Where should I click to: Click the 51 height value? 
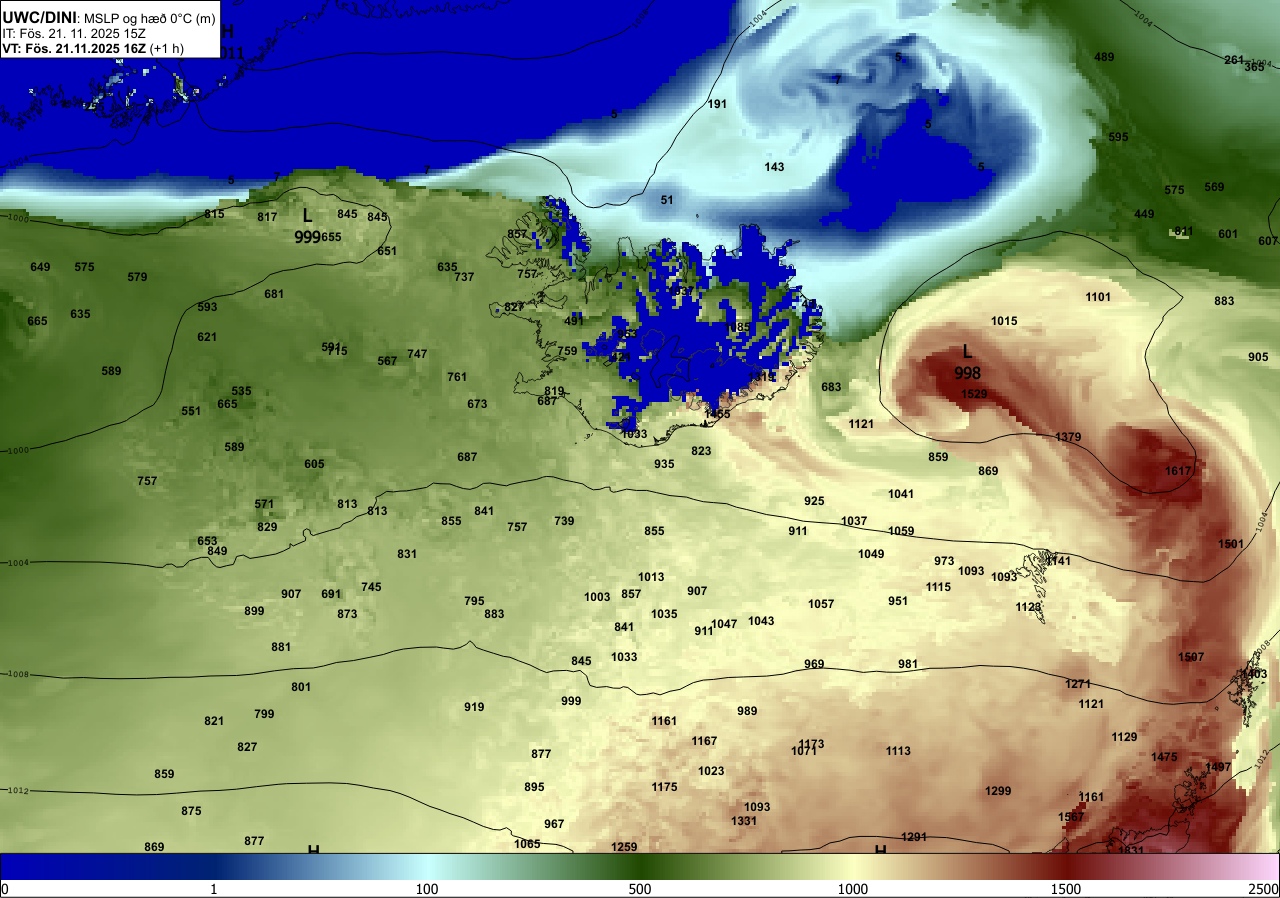tap(667, 200)
